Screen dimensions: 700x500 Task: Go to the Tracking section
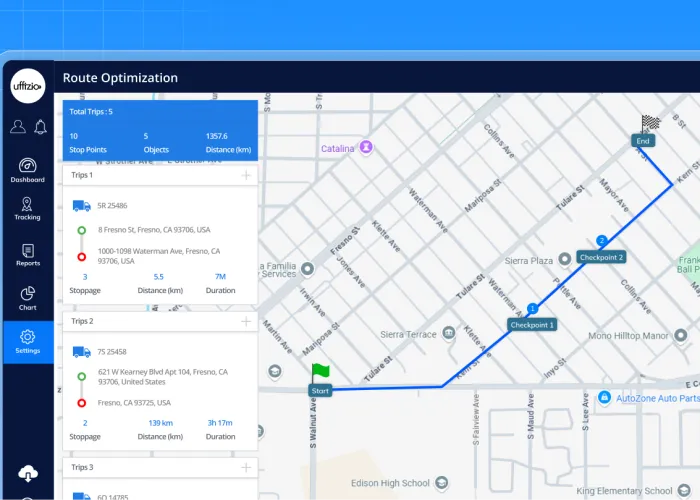point(28,209)
